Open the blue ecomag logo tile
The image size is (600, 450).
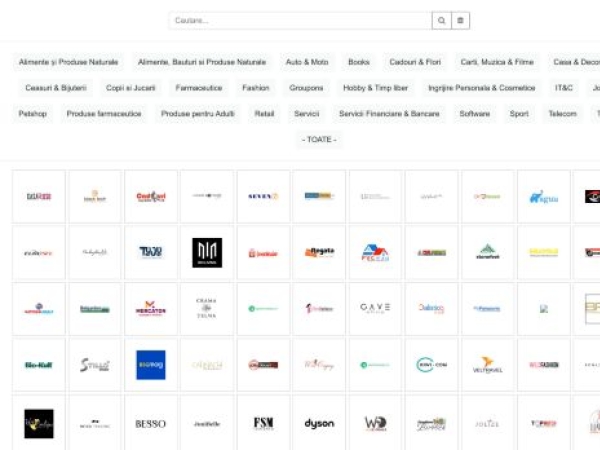click(151, 365)
